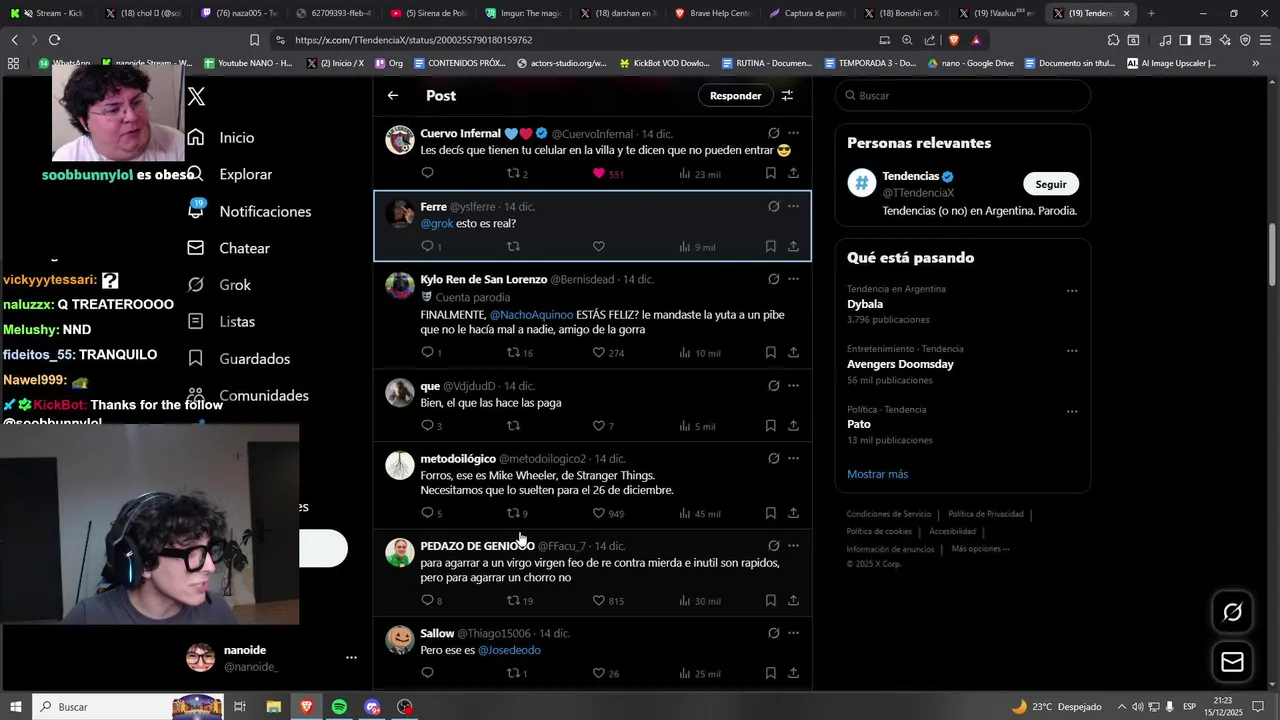Bookmark Ferre's reply
Image resolution: width=1280 pixels, height=720 pixels.
pos(770,247)
